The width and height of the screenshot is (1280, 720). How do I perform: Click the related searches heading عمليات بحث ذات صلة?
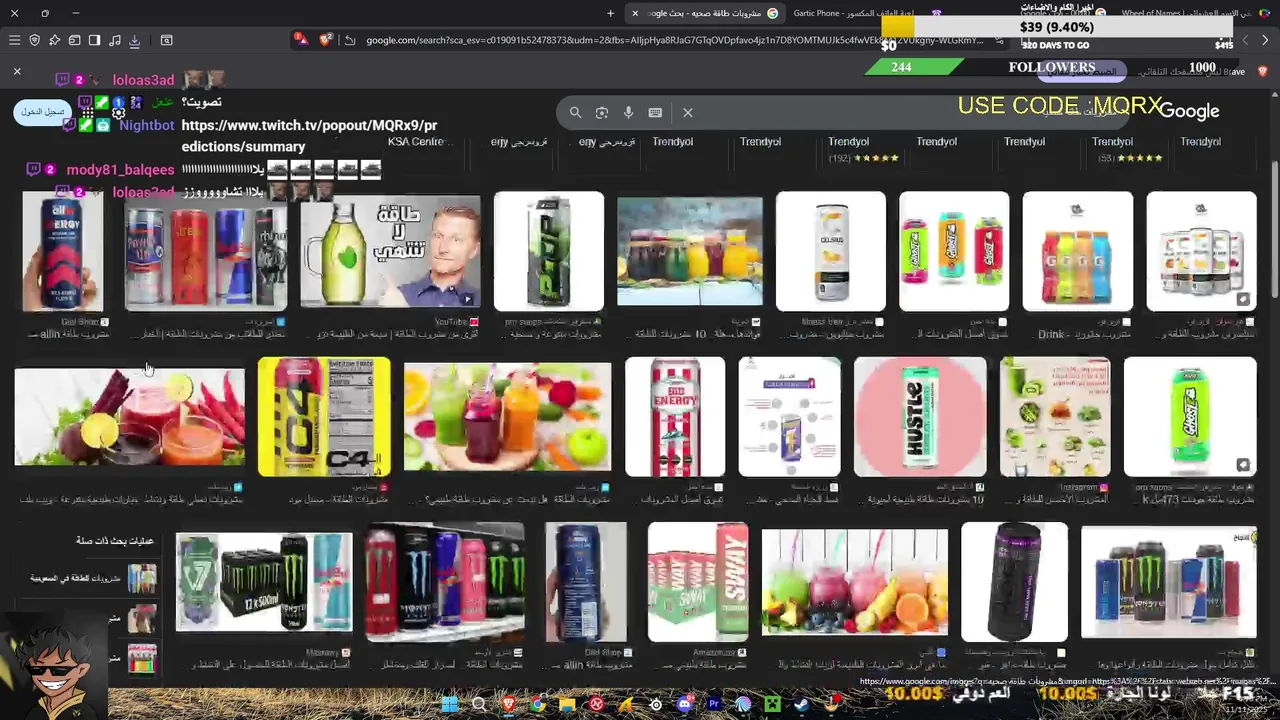(x=115, y=541)
